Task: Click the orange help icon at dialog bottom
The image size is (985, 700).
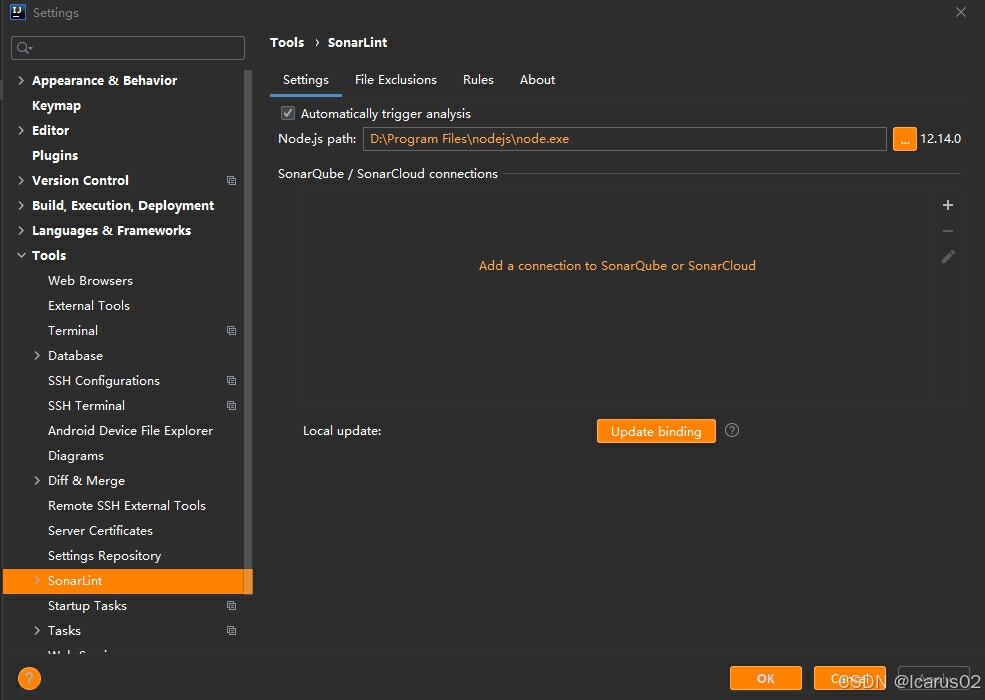Action: tap(30, 678)
